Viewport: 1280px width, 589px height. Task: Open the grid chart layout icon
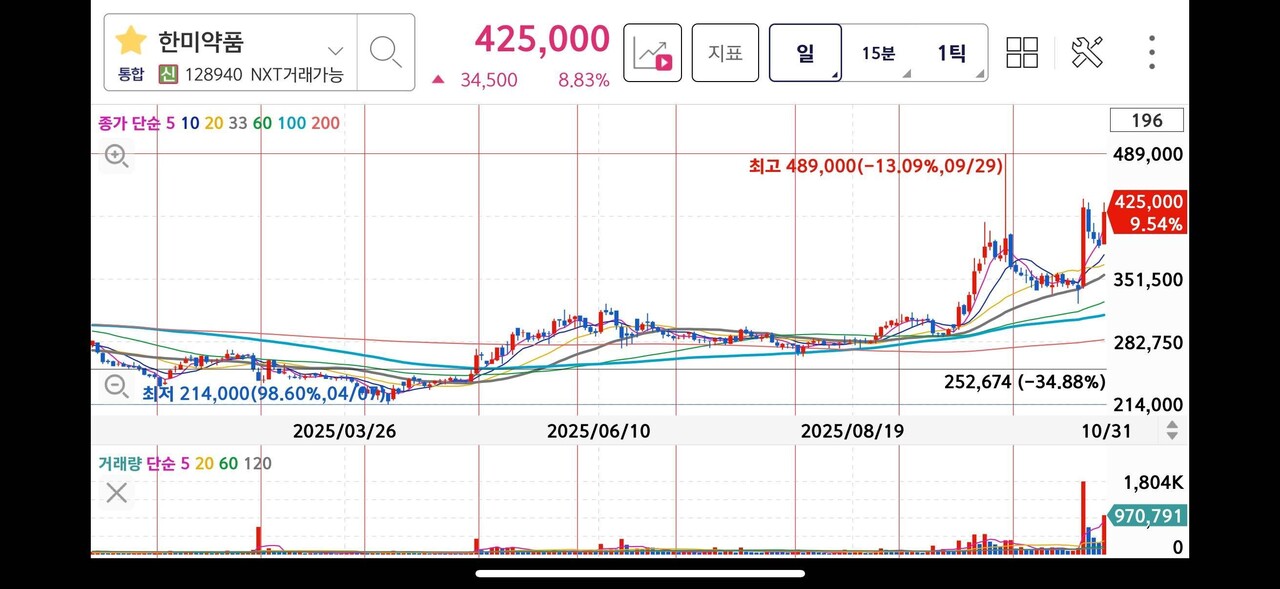click(x=1022, y=52)
